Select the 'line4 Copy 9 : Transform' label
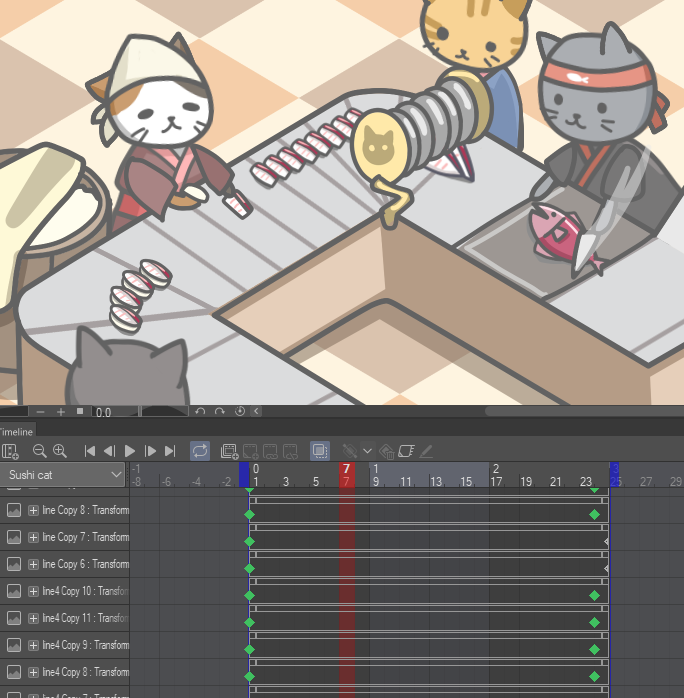 click(x=85, y=645)
